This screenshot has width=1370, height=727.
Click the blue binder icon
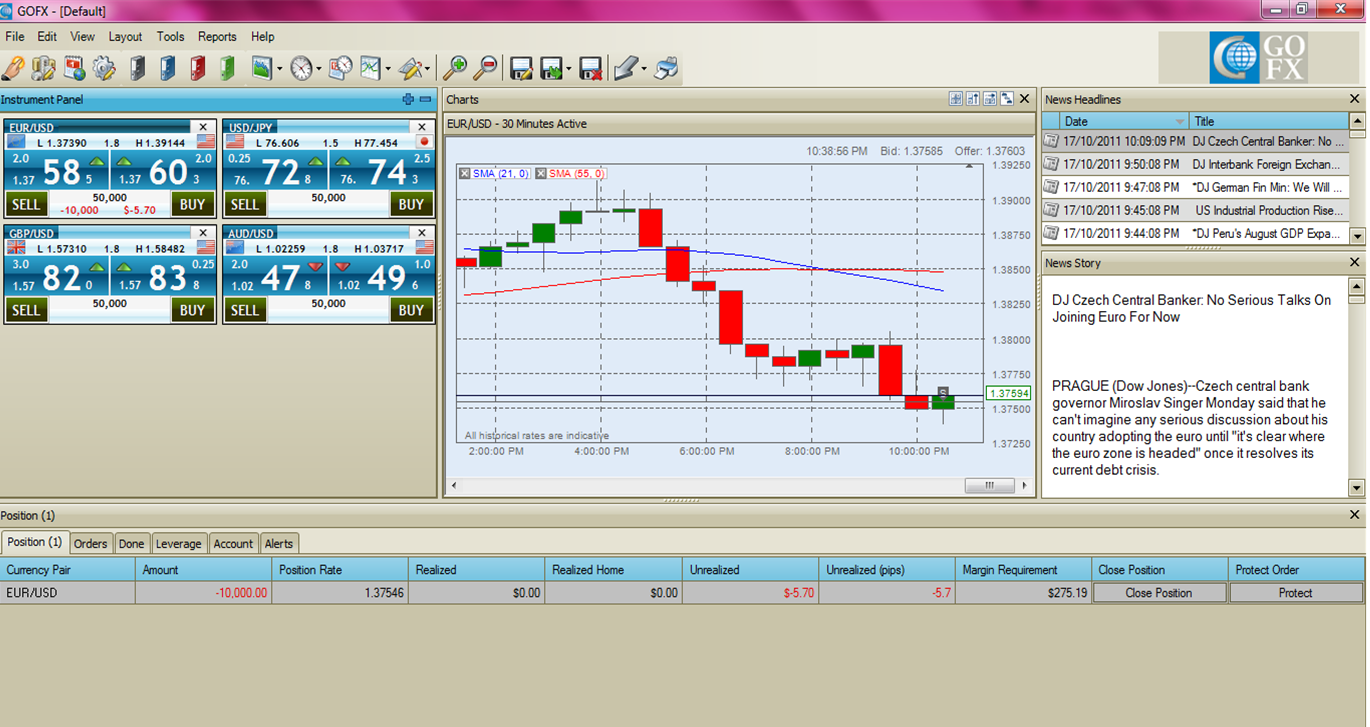coord(168,68)
